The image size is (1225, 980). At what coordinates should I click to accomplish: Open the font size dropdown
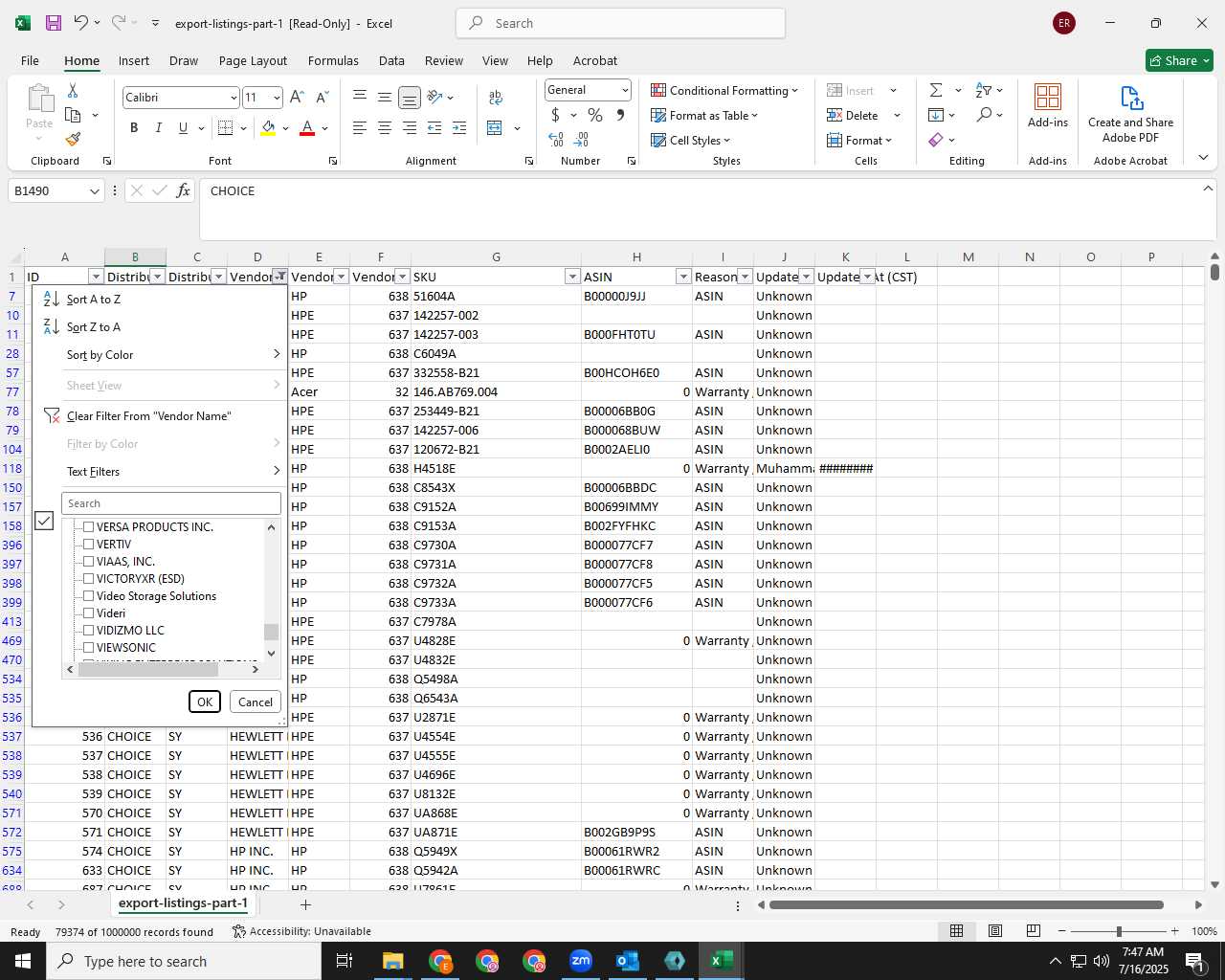coord(277,98)
